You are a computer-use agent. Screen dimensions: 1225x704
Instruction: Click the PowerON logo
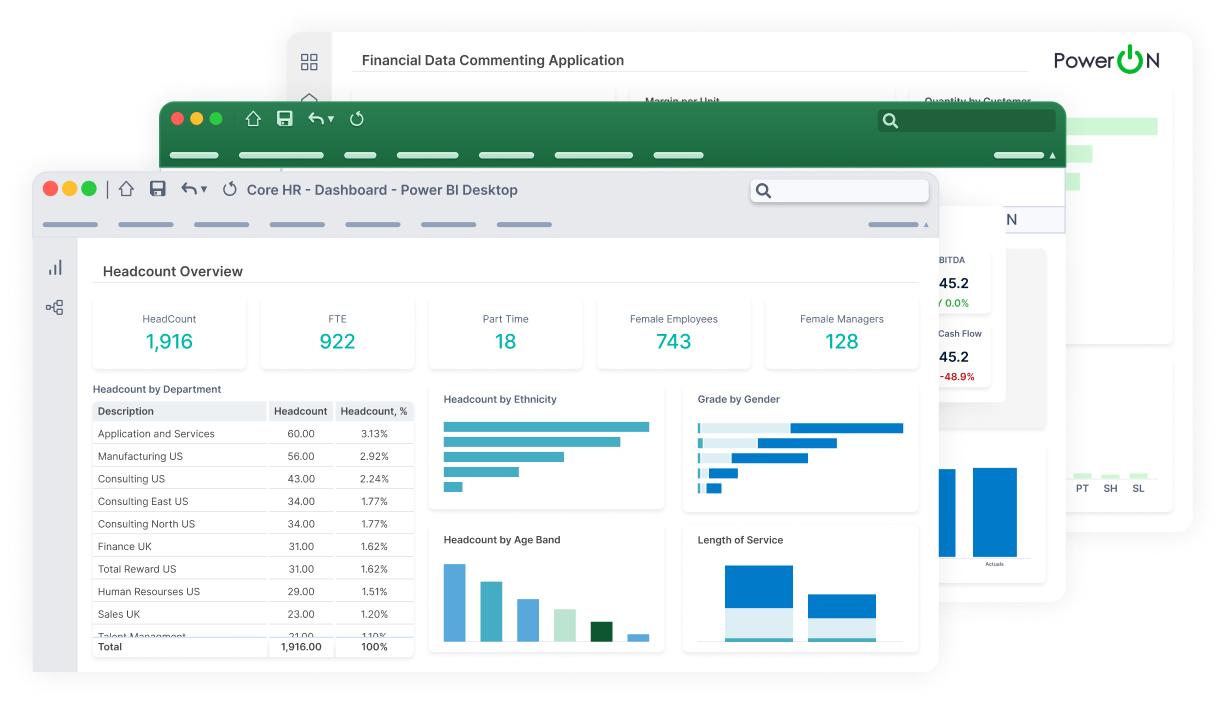[x=1106, y=60]
